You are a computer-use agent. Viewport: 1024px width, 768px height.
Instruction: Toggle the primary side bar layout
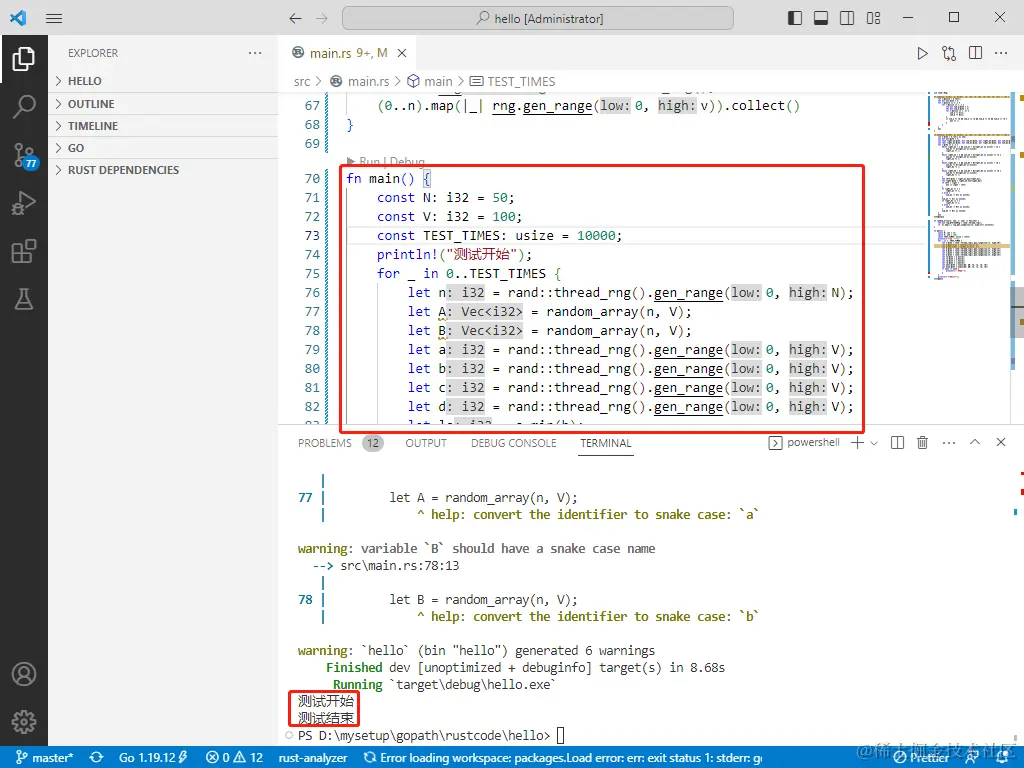coord(795,18)
